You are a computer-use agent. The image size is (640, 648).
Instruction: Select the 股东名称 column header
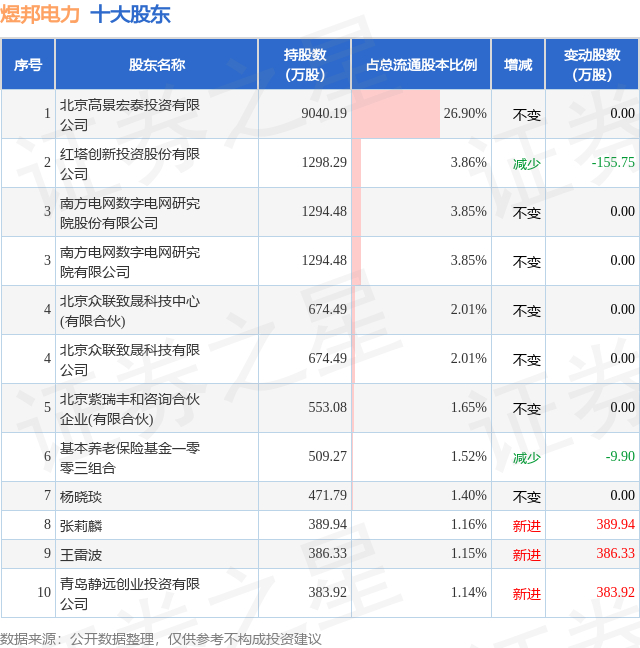157,65
